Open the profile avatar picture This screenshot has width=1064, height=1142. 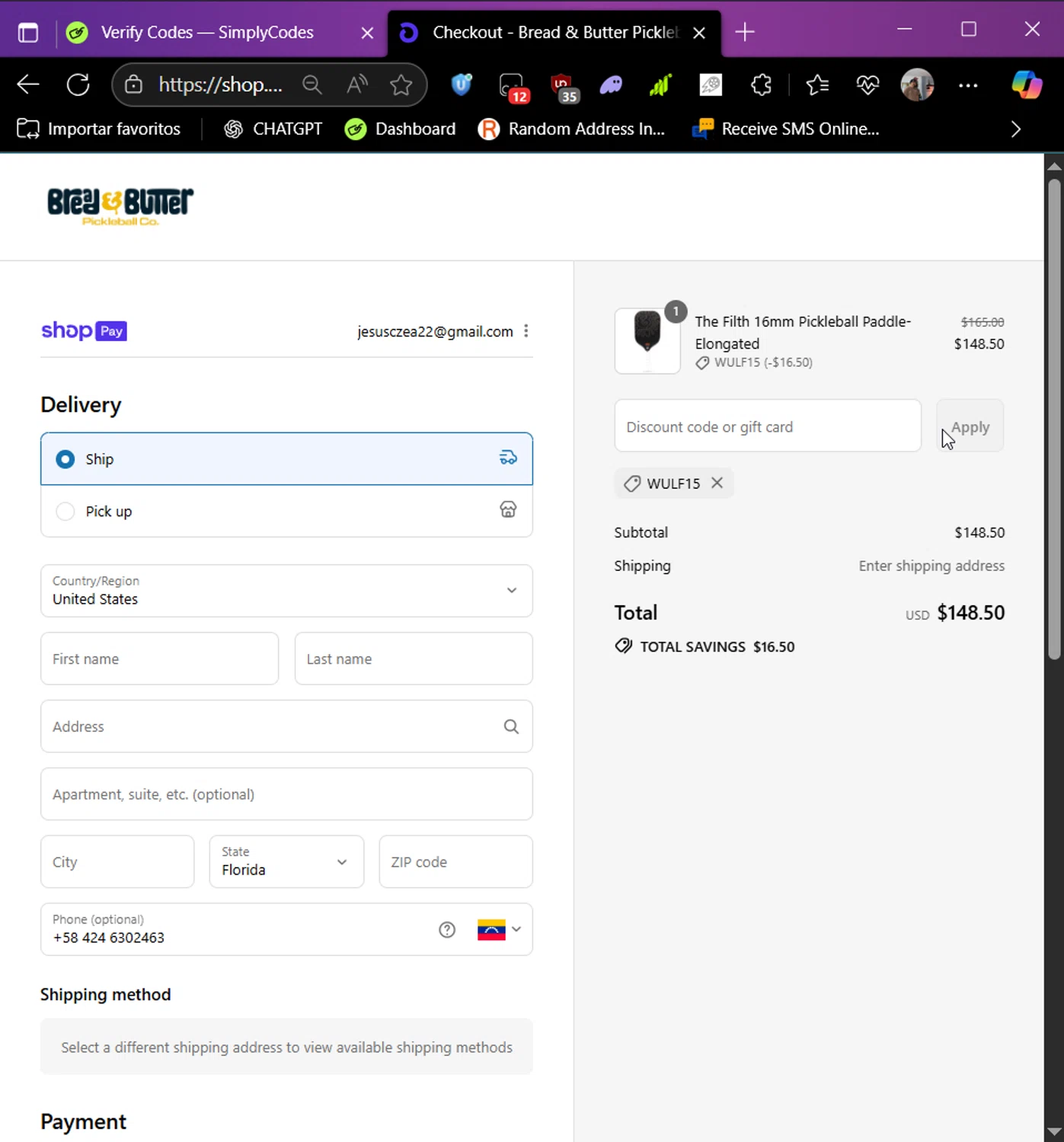click(x=917, y=85)
